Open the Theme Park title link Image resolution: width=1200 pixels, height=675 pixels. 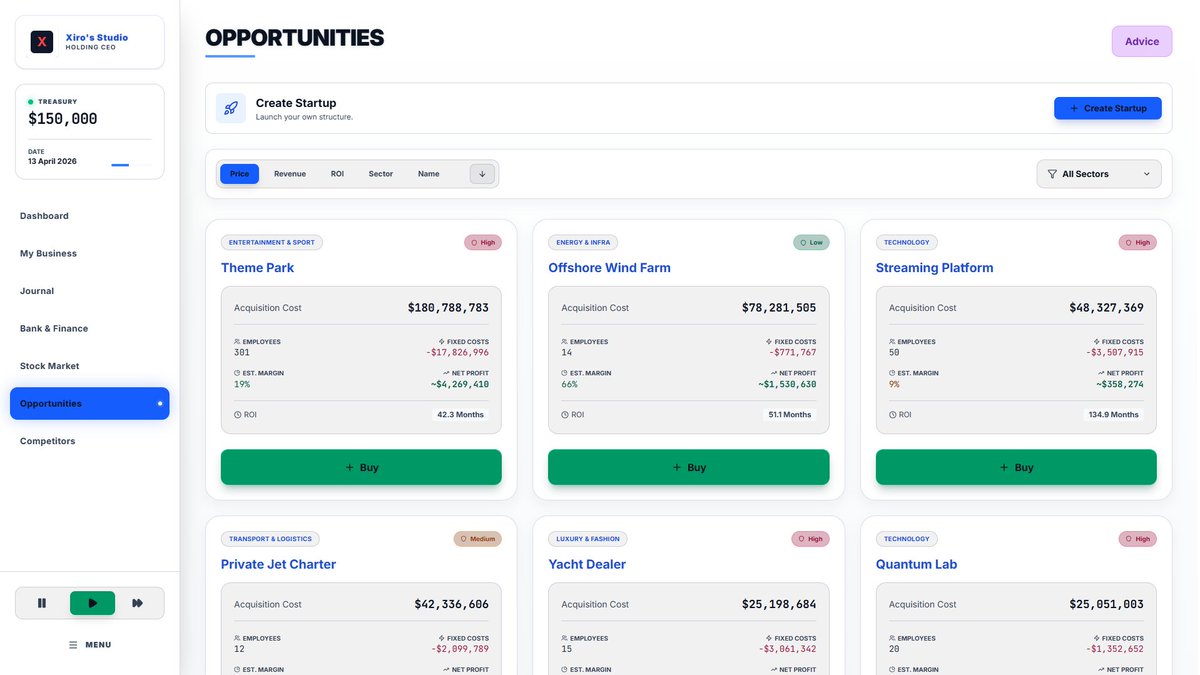coord(257,268)
